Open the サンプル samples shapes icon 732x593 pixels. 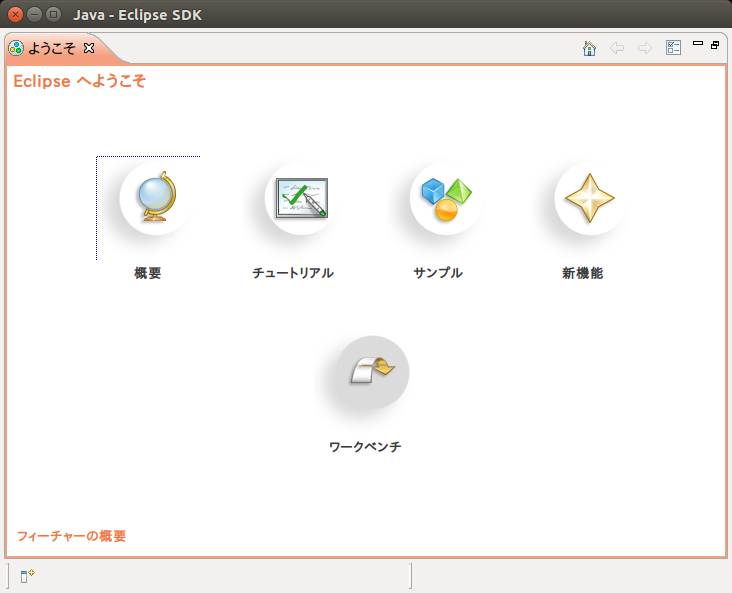click(446, 198)
